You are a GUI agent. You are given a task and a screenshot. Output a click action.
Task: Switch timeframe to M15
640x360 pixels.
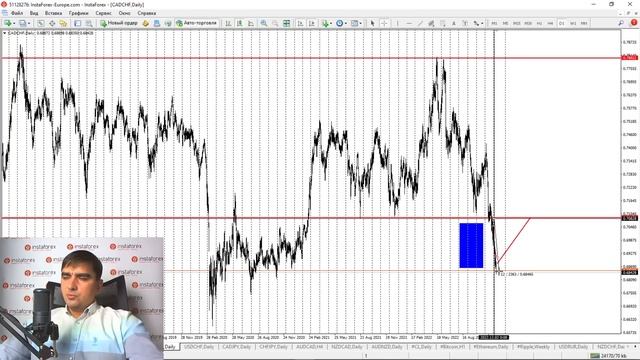pos(517,23)
